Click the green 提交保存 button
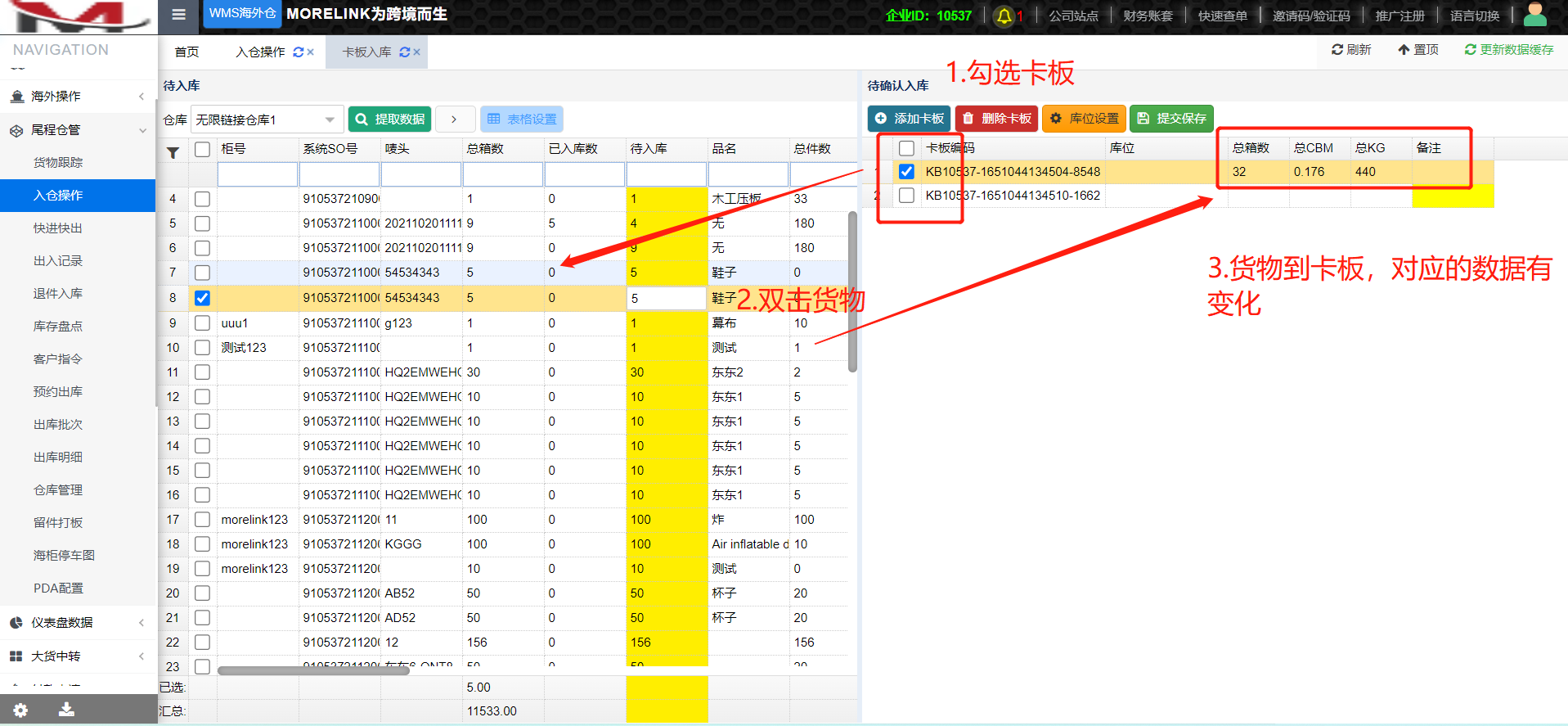 pos(1171,119)
